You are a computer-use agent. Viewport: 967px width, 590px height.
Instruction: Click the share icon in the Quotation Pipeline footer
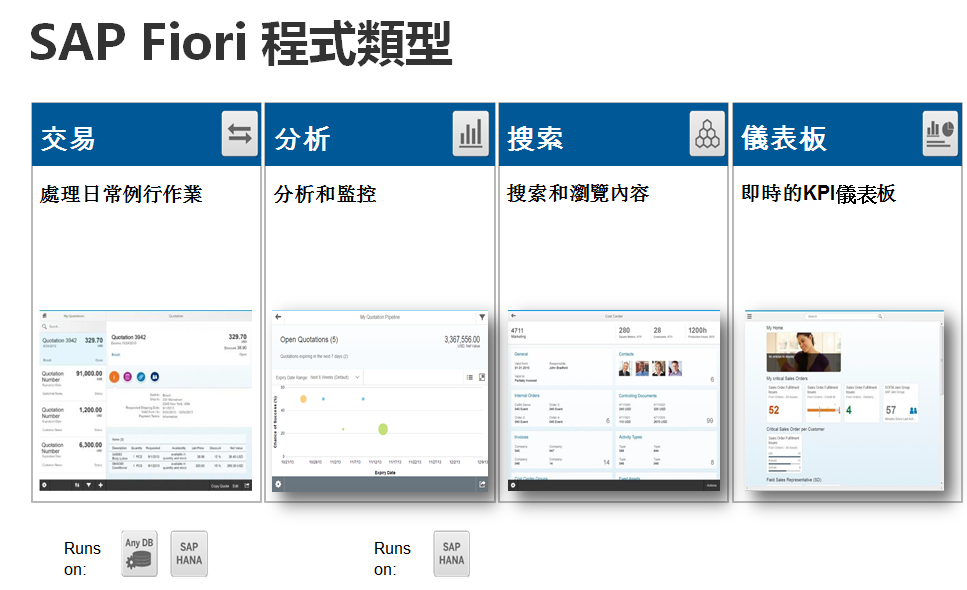[x=482, y=485]
